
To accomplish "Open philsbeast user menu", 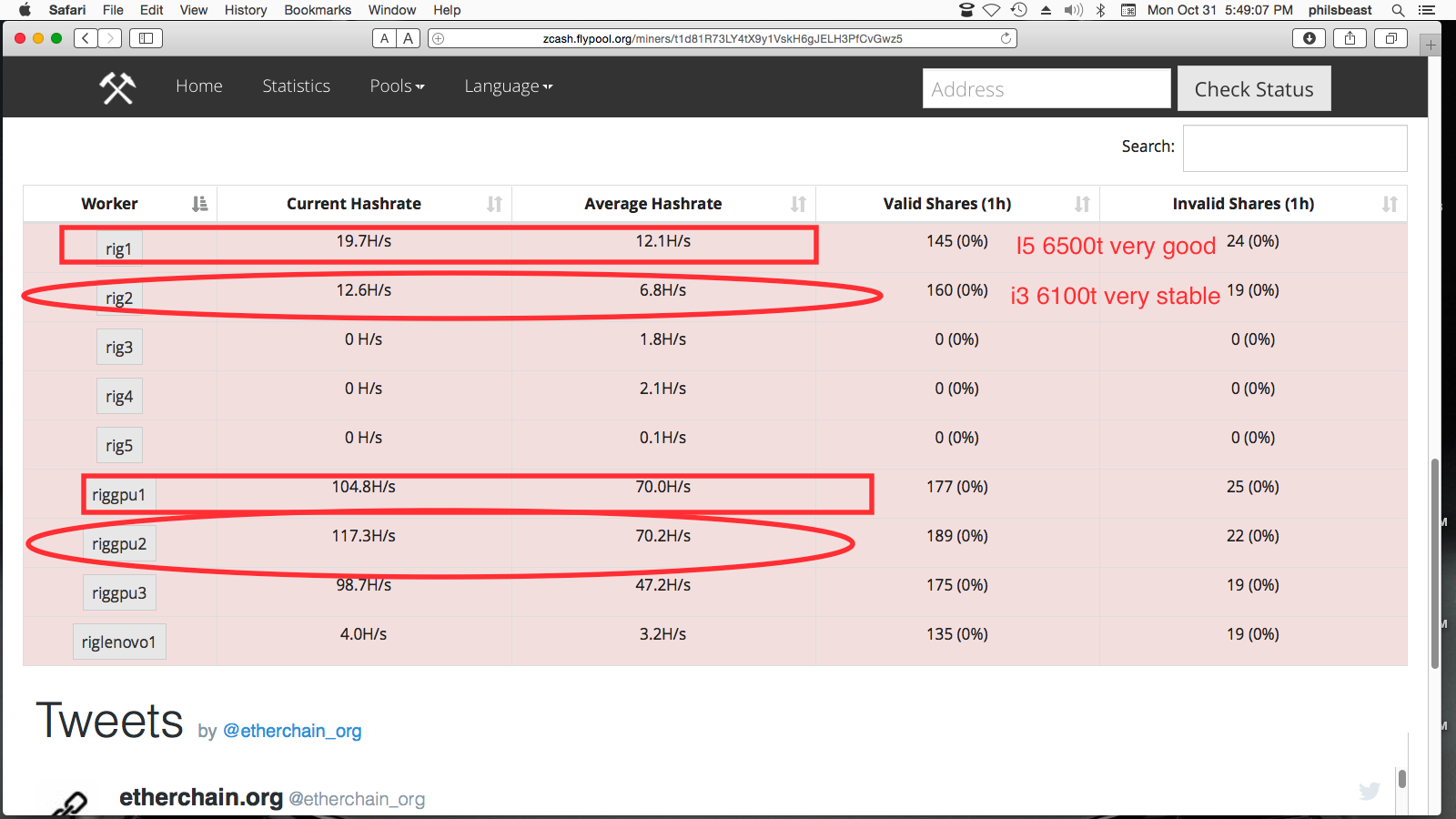I will click(1340, 10).
